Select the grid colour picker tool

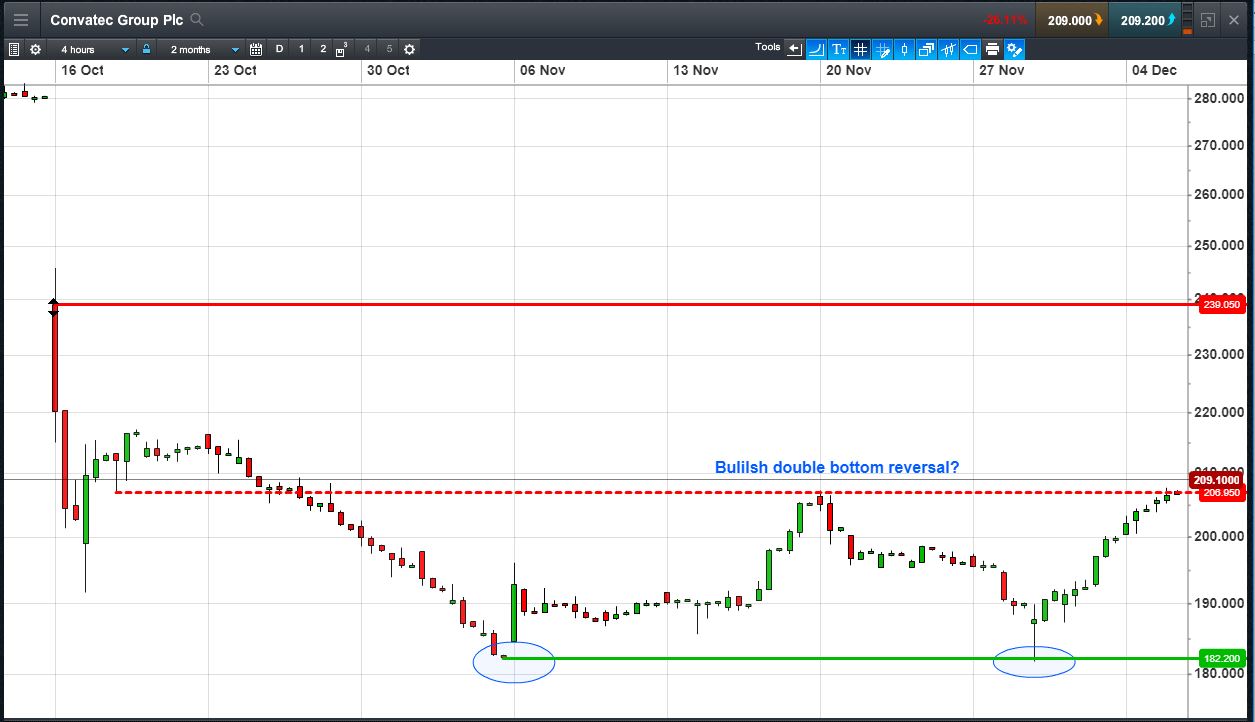882,49
